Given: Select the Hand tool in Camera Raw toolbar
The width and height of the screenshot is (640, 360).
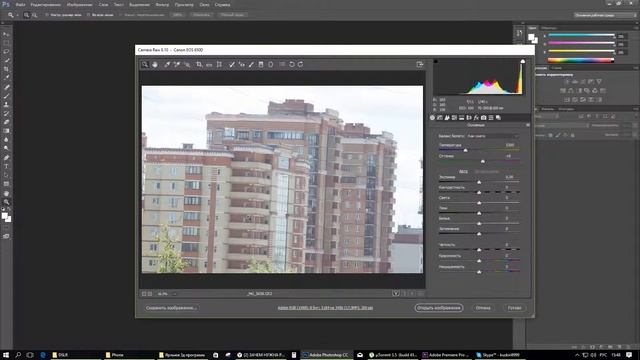Looking at the screenshot, I should point(155,64).
